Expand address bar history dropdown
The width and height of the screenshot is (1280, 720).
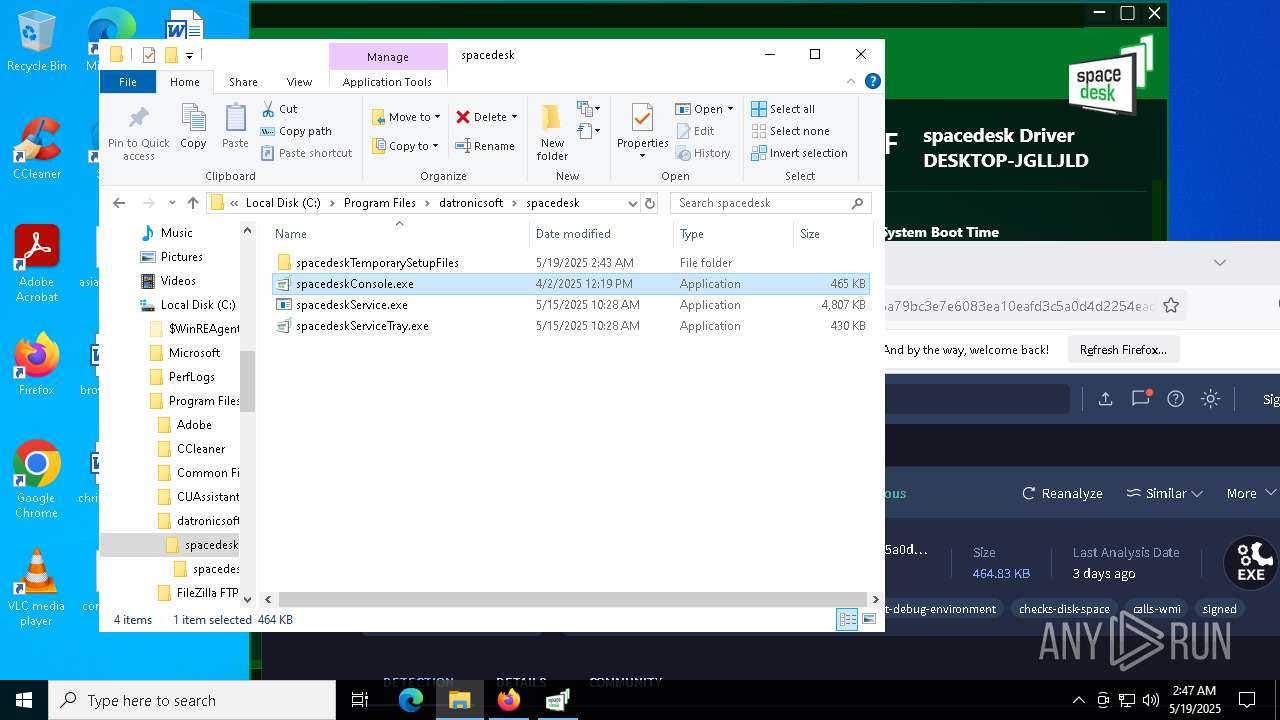pyautogui.click(x=632, y=203)
